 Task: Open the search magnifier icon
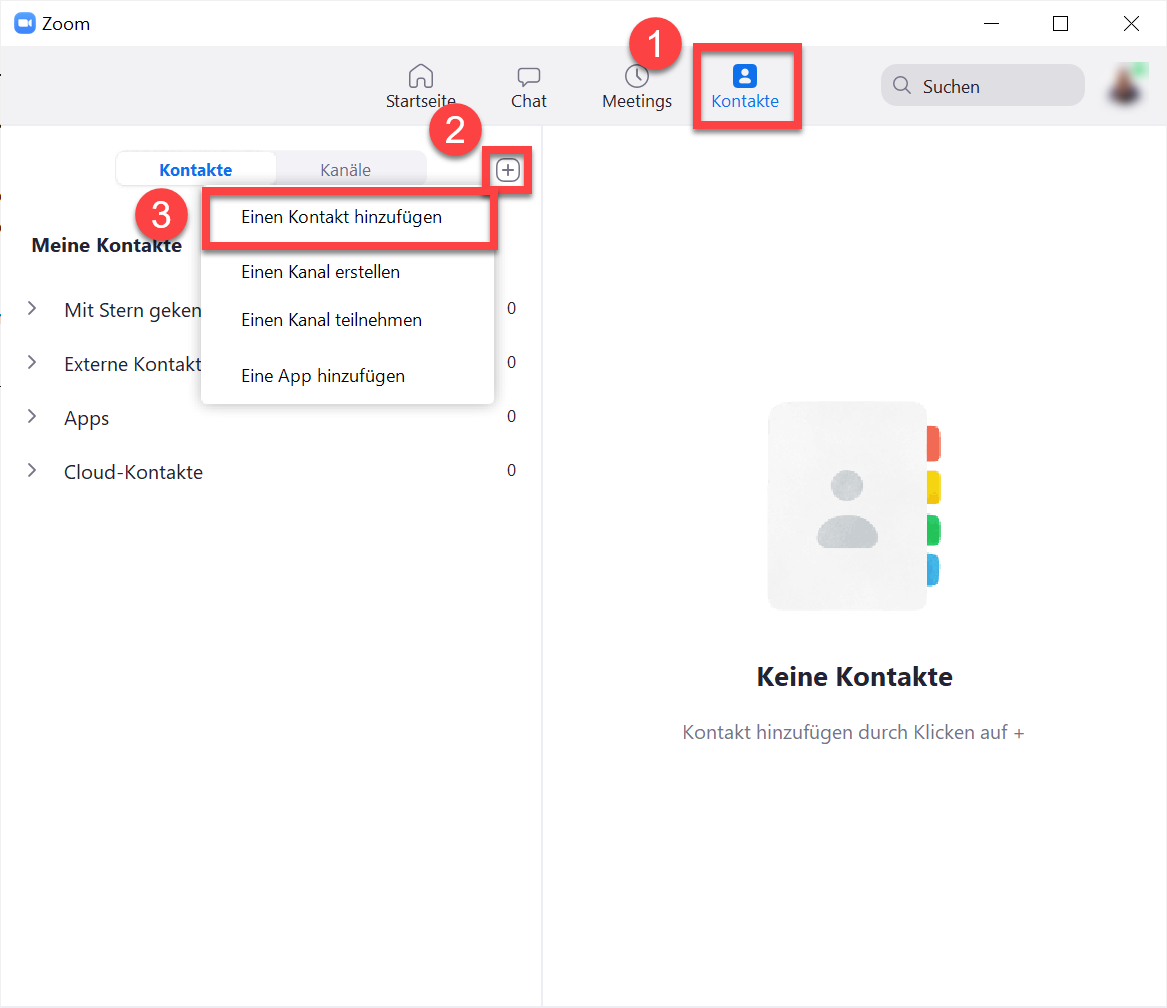pos(902,85)
